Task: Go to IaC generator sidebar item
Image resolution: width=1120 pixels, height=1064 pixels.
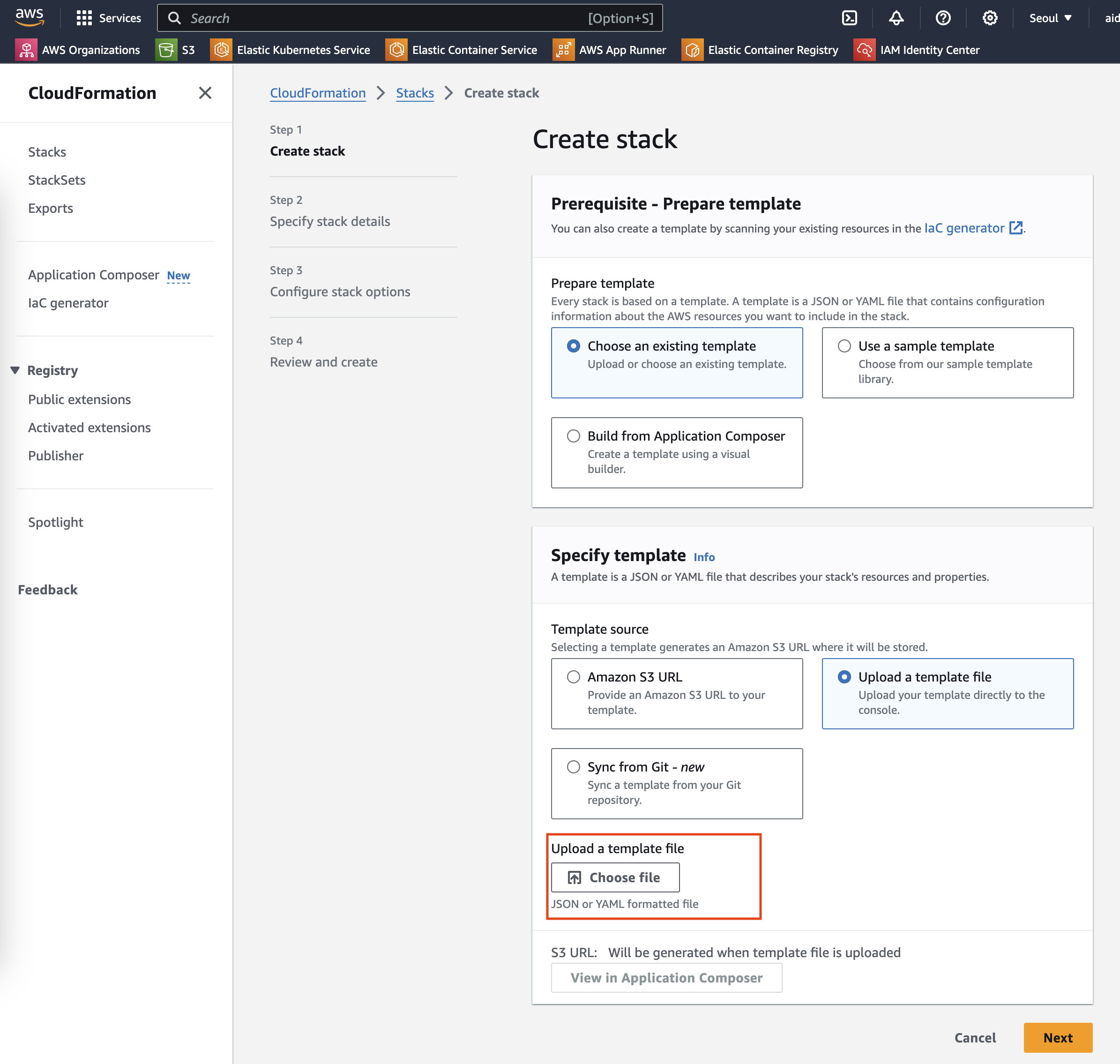Action: pyautogui.click(x=68, y=303)
